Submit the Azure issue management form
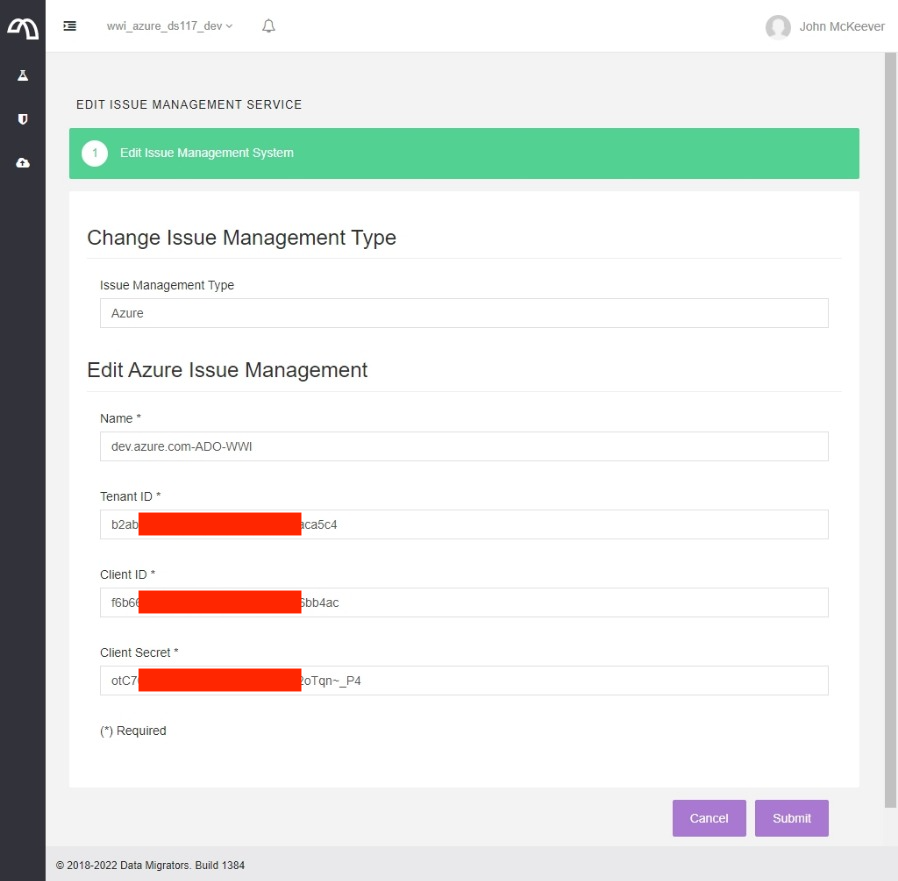The image size is (898, 881). click(x=791, y=818)
